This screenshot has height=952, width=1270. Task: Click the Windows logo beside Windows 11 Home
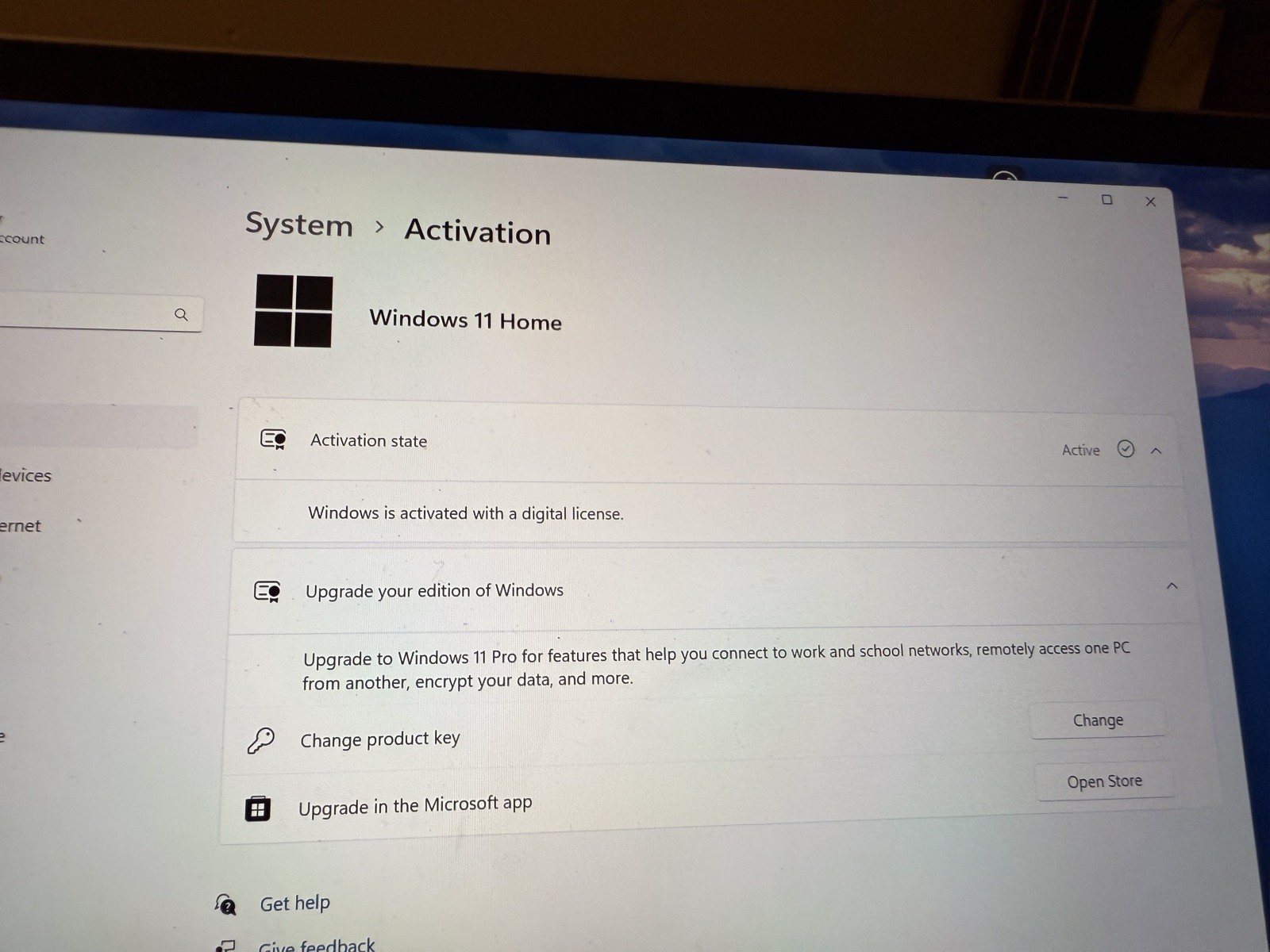point(293,311)
